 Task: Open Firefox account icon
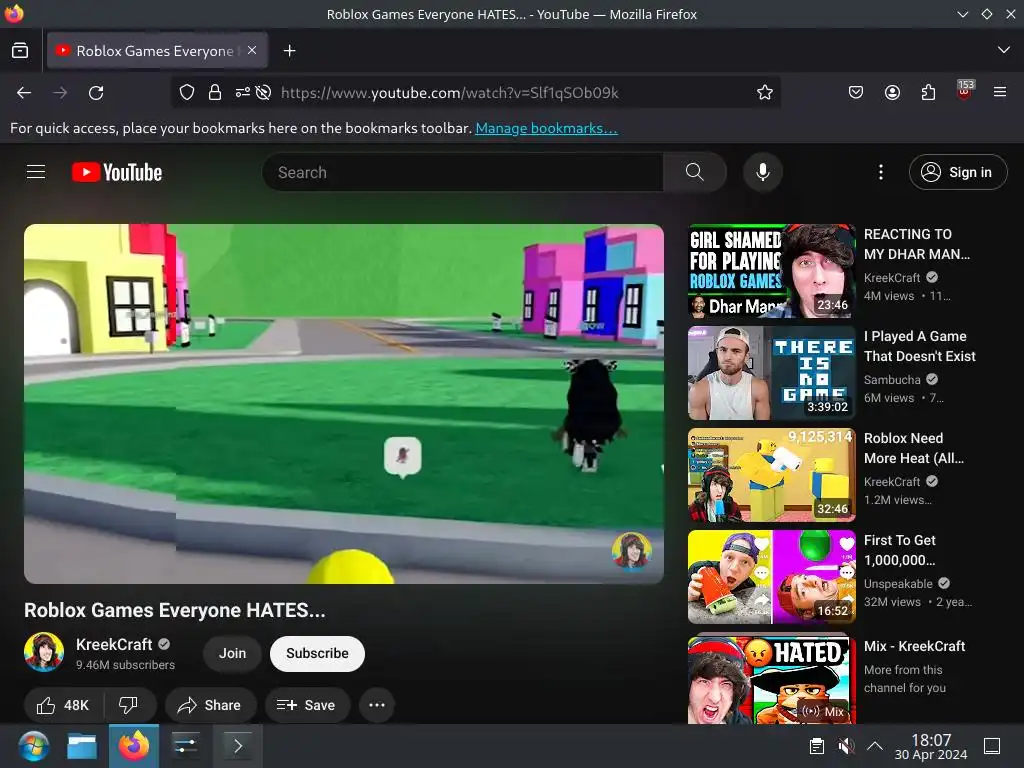coord(892,93)
